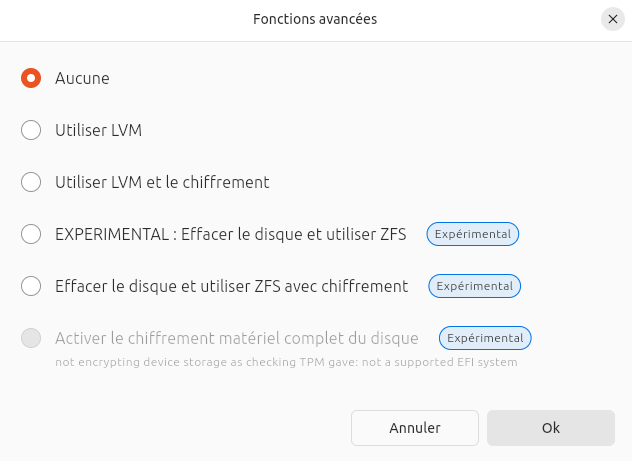
Task: Close the Fonctions avancées dialog
Action: click(x=613, y=19)
